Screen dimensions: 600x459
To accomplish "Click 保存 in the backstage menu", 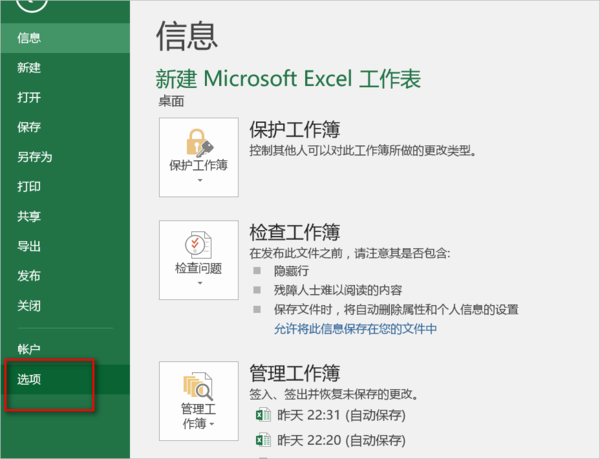I will 65,127.
